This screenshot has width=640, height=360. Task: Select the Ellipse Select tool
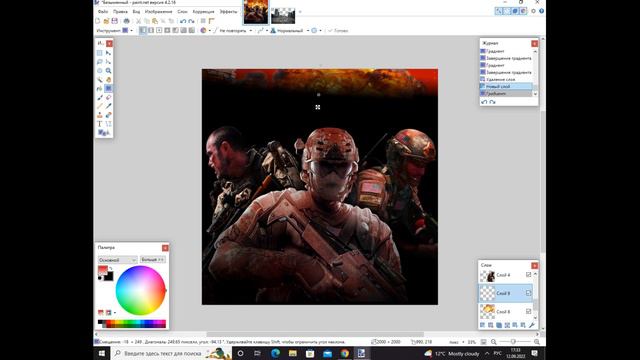(100, 71)
